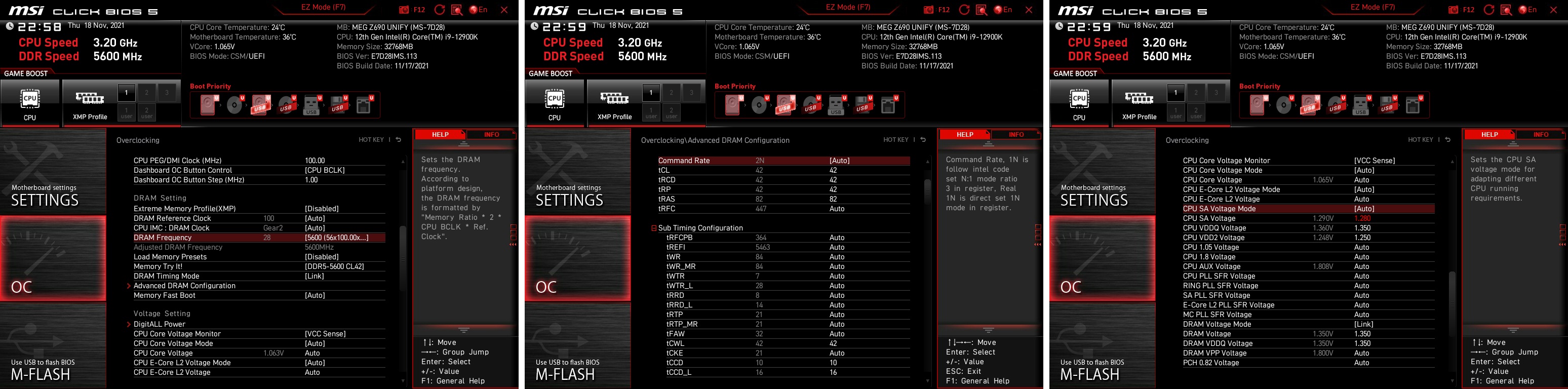This screenshot has width=1568, height=389.
Task: Open the CPU SA Voltage Mode [Auto] dropdown
Action: click(x=1364, y=209)
